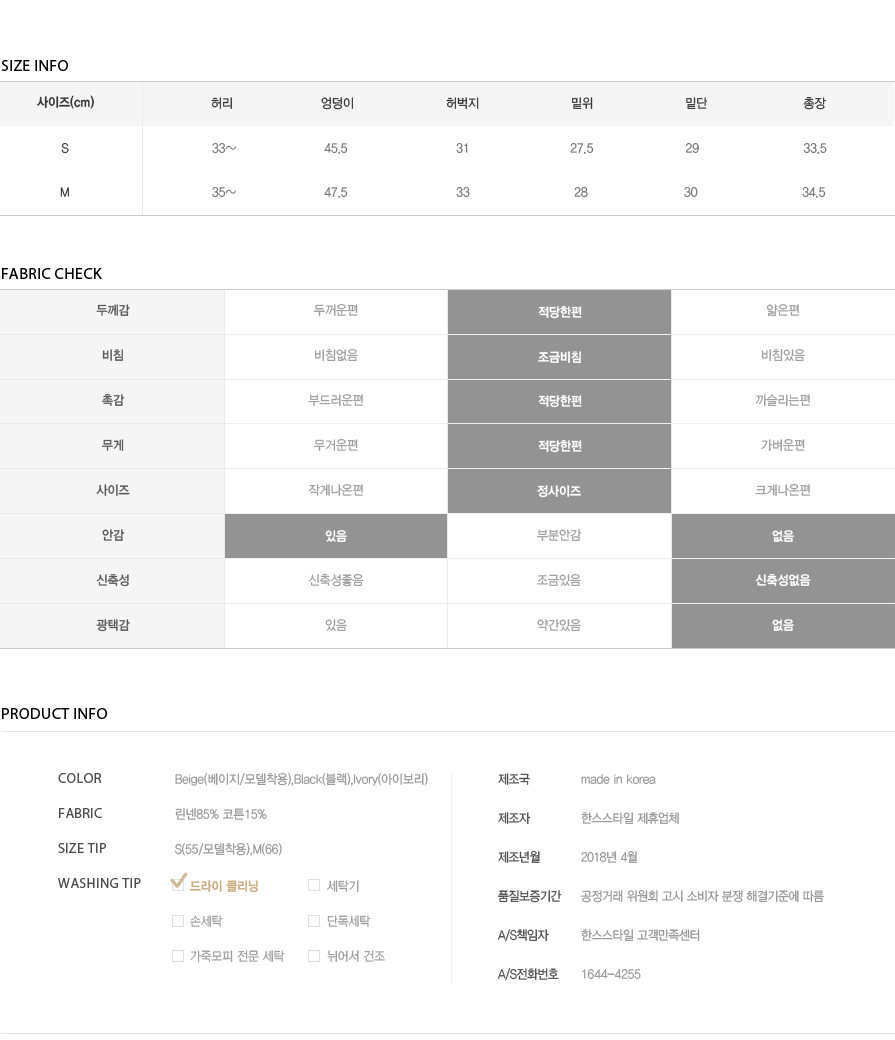The image size is (895, 1040).
Task: Click the 광택감 row label
Action: 112,625
